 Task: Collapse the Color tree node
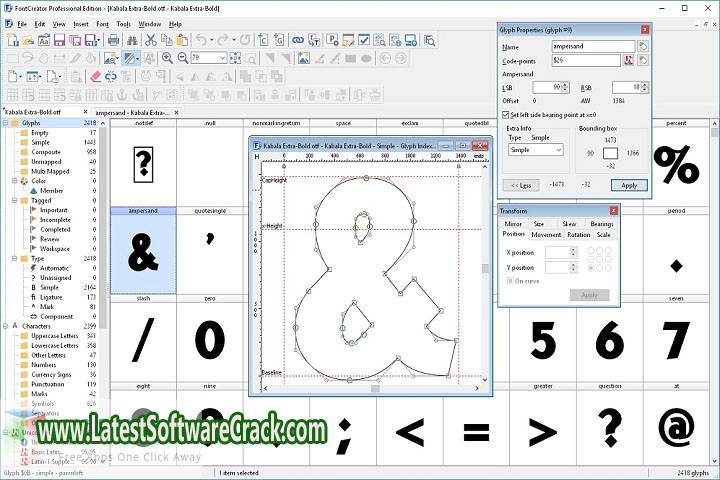(15, 181)
